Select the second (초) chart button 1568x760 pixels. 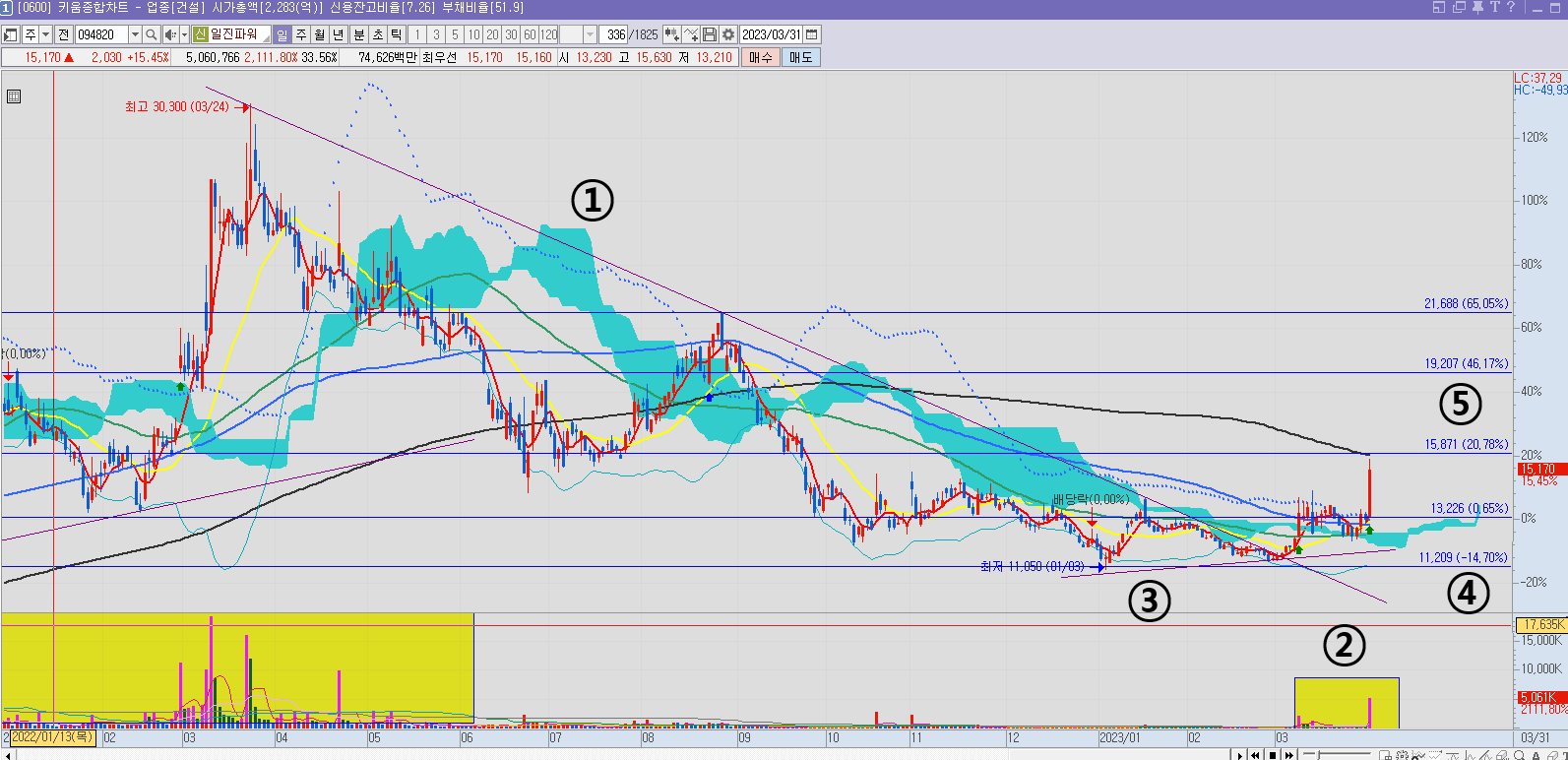378,34
